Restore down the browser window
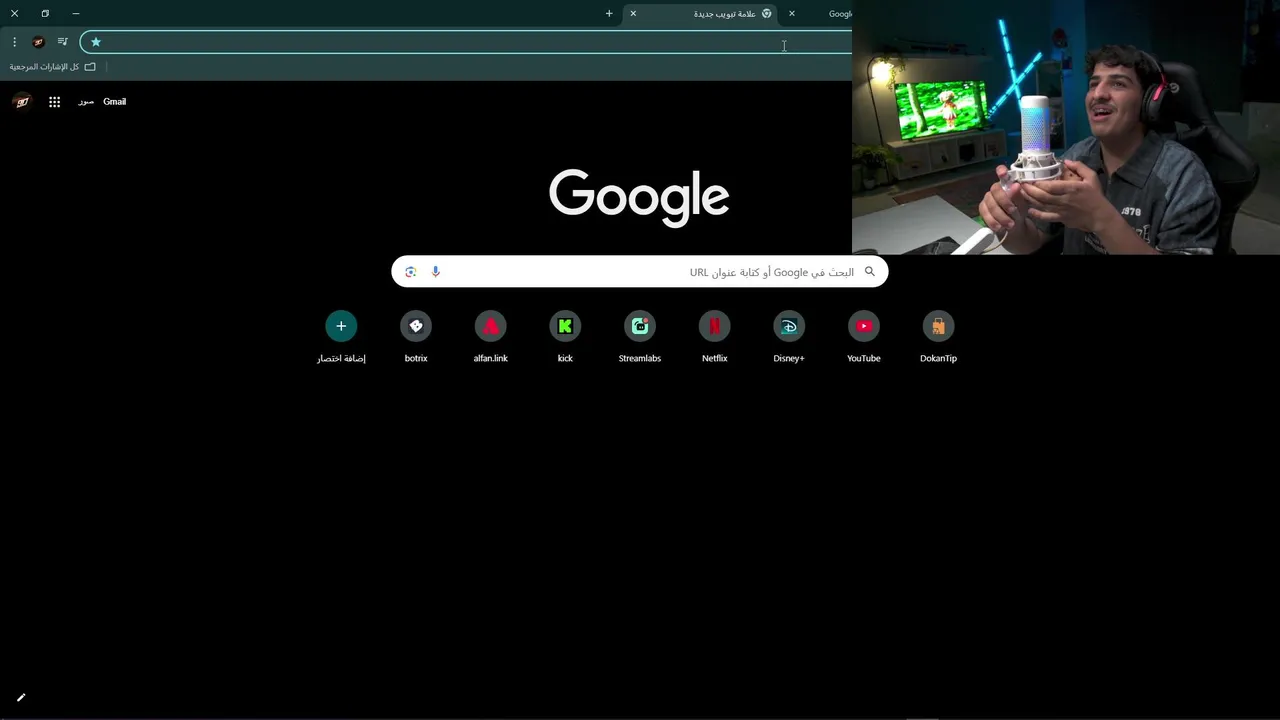Screen dimensions: 1280x720 coord(45,14)
